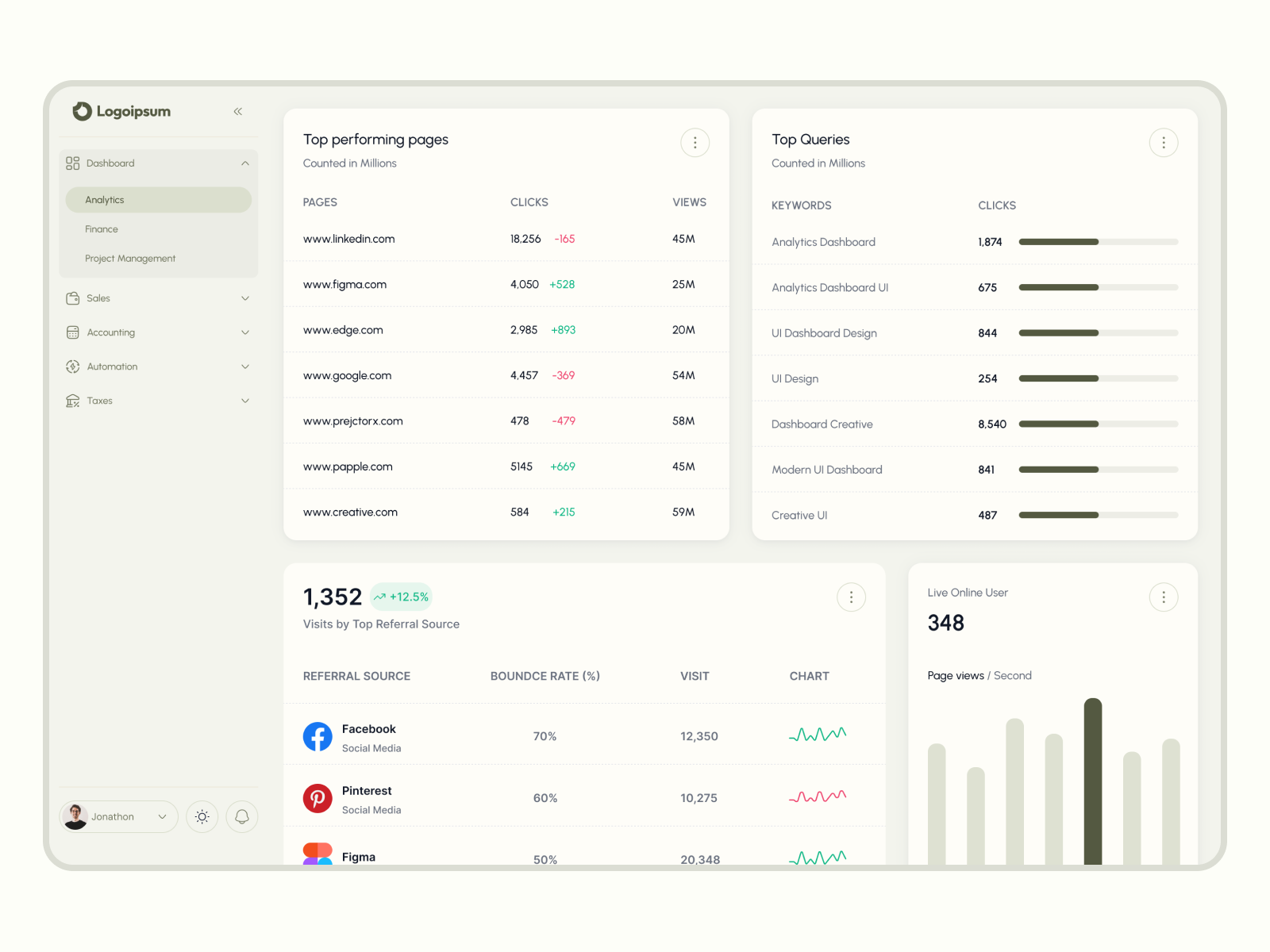Screen dimensions: 1270x952
Task: Click the Sales icon in sidebar
Action: click(72, 297)
